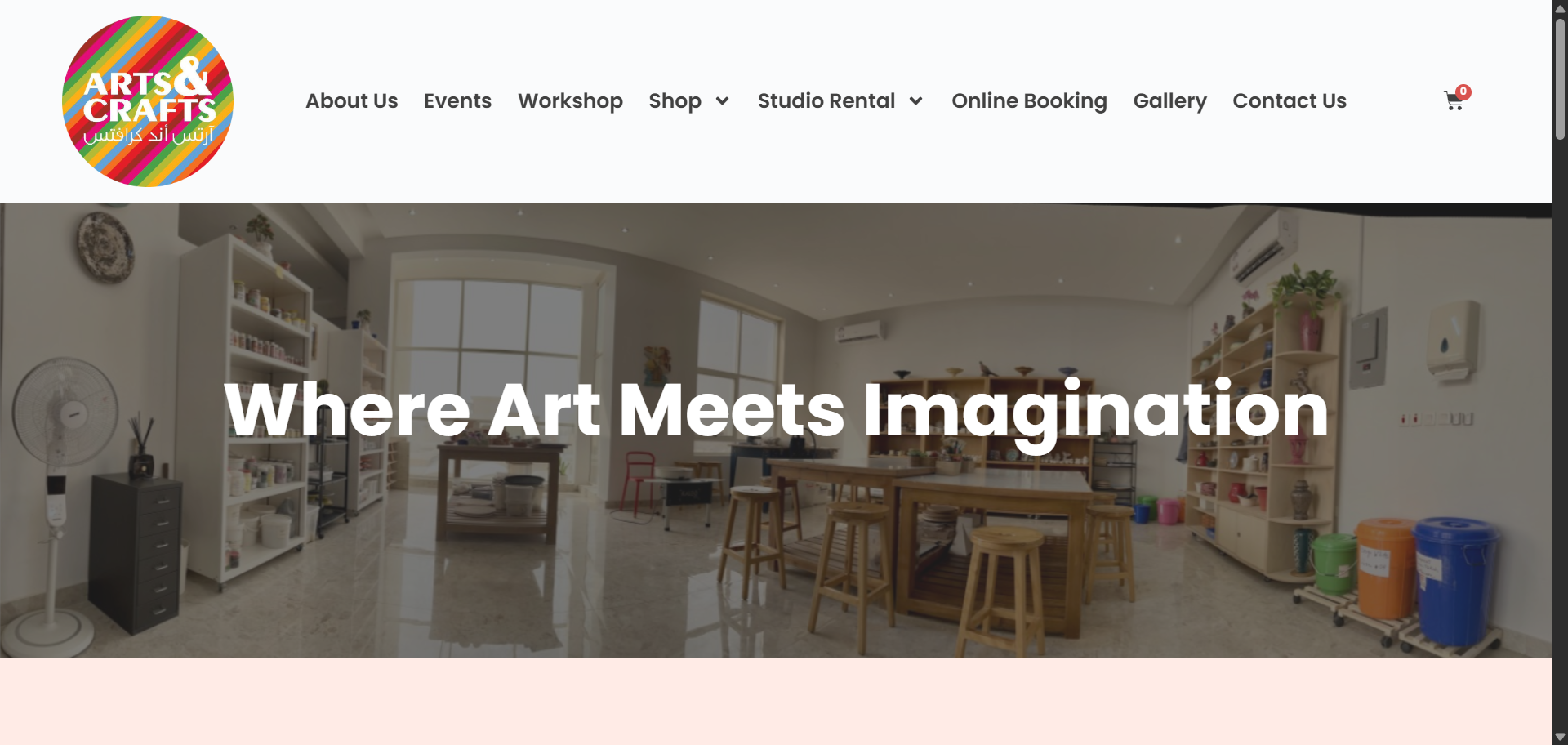Select the Shop menu label

point(675,100)
